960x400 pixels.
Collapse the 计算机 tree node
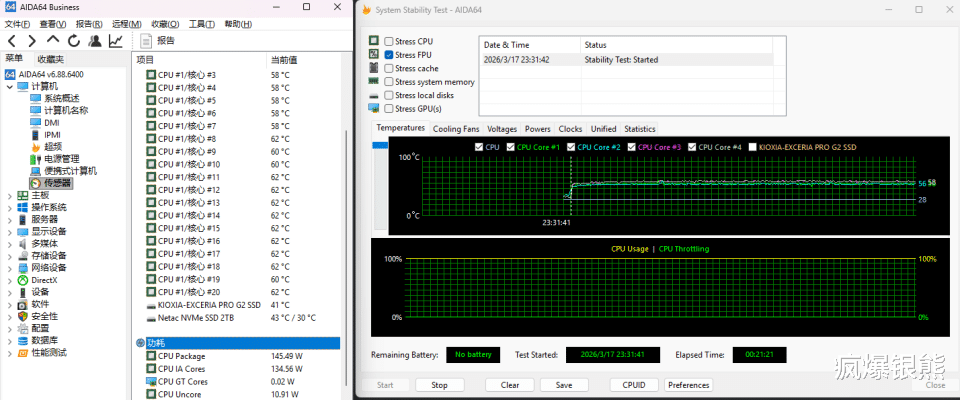click(x=9, y=86)
